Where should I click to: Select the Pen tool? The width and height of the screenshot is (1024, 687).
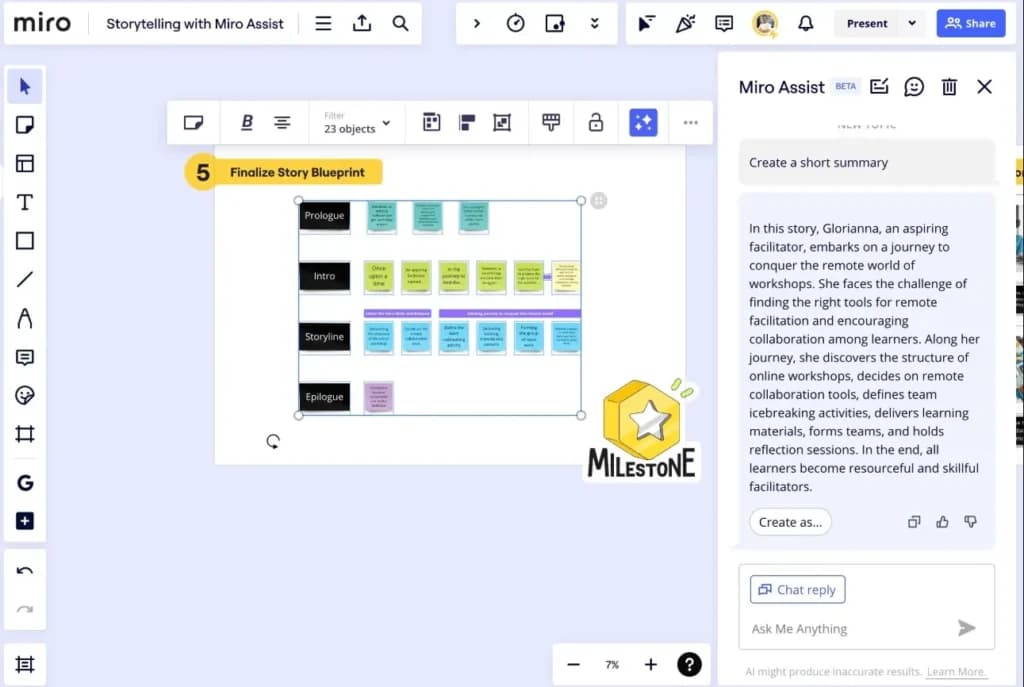25,318
